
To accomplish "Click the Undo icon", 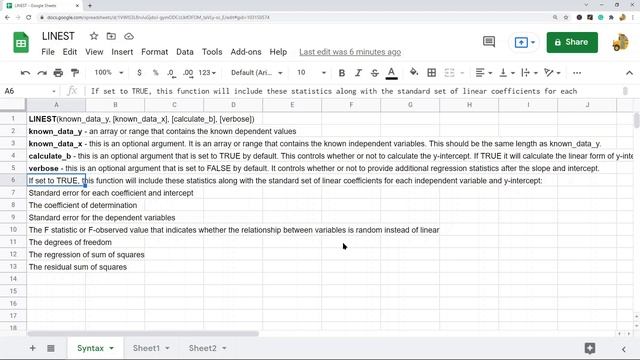I will click(25, 73).
